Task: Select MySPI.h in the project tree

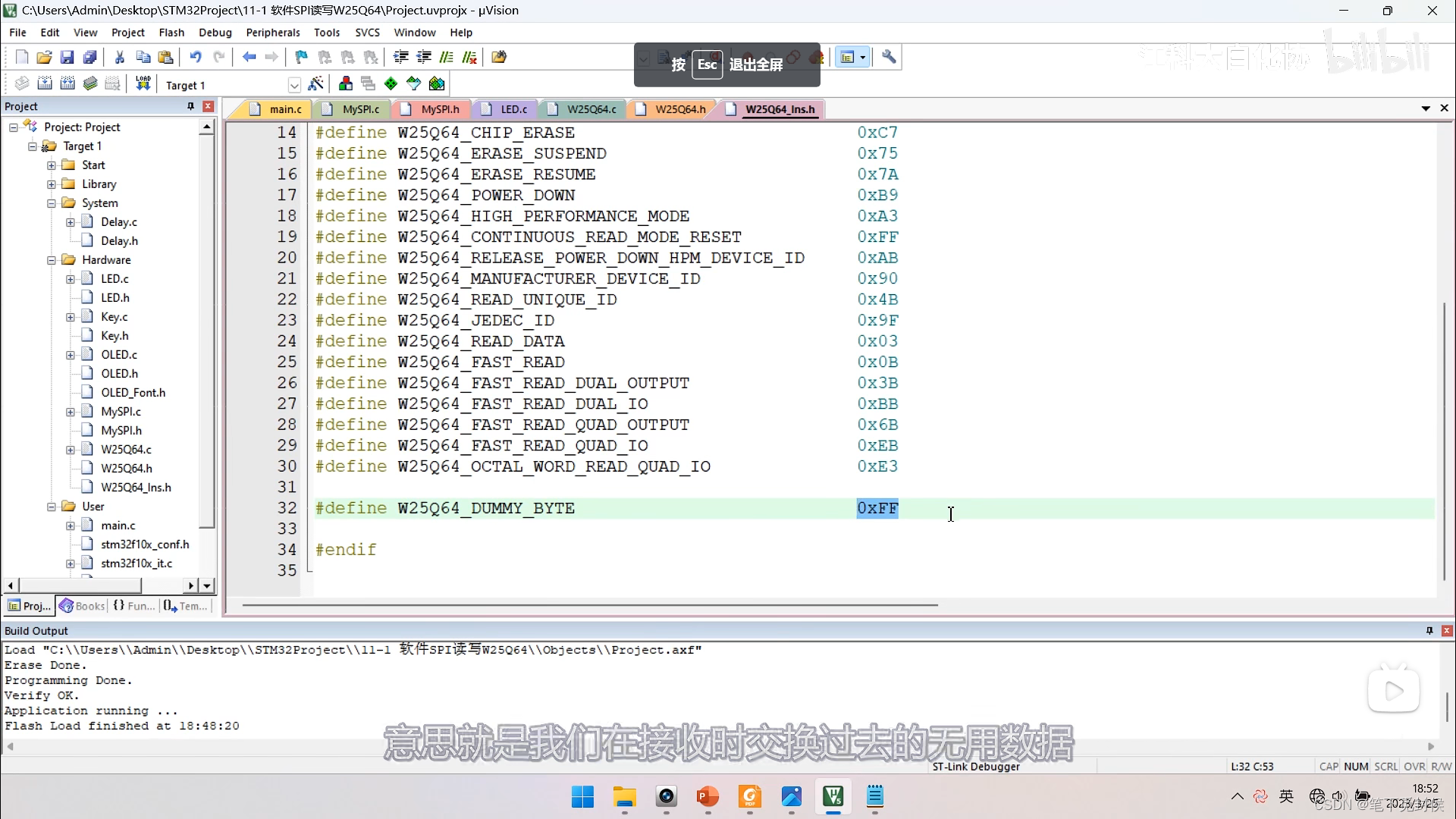Action: pos(121,431)
